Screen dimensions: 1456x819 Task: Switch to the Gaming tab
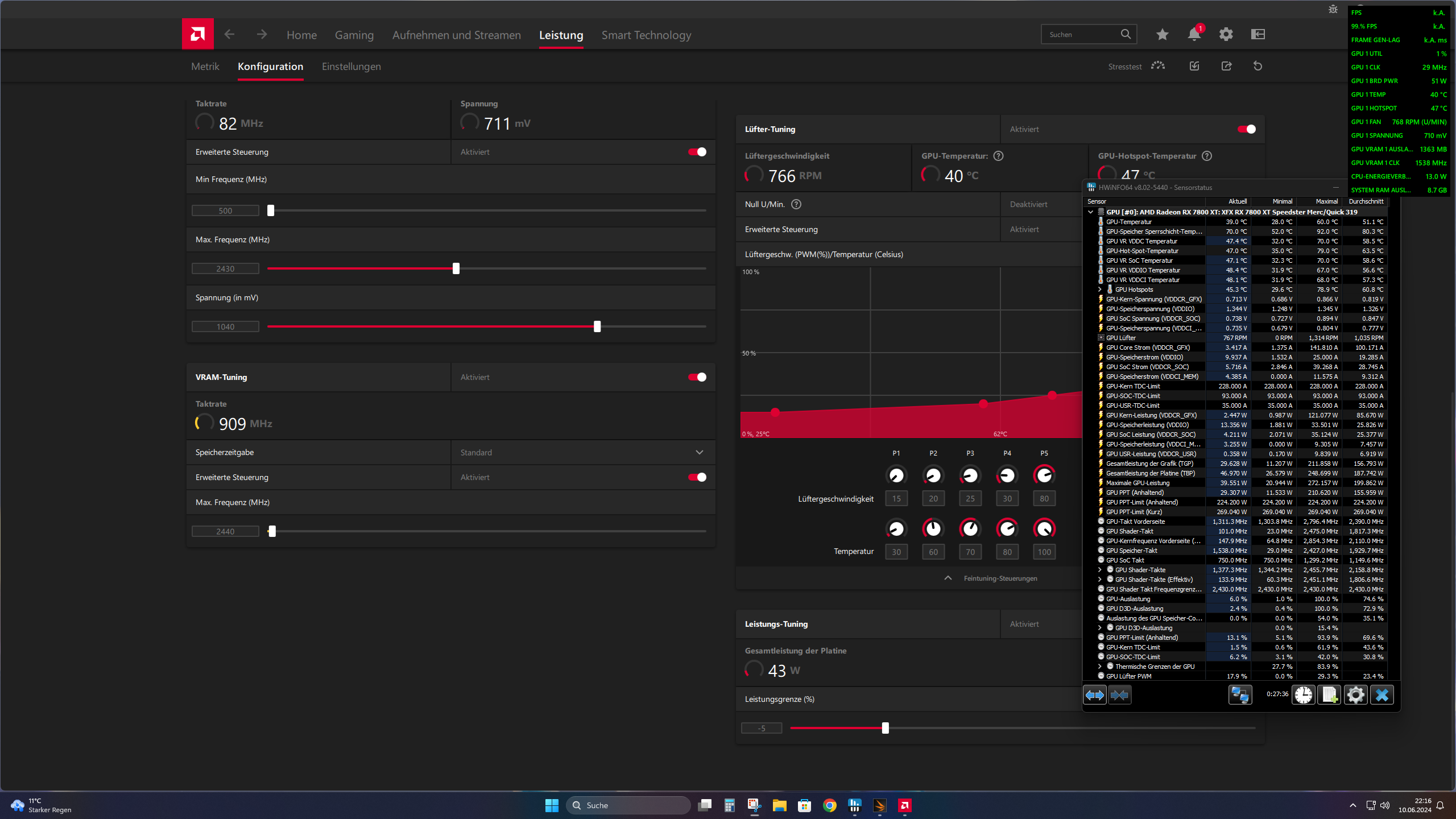point(354,35)
